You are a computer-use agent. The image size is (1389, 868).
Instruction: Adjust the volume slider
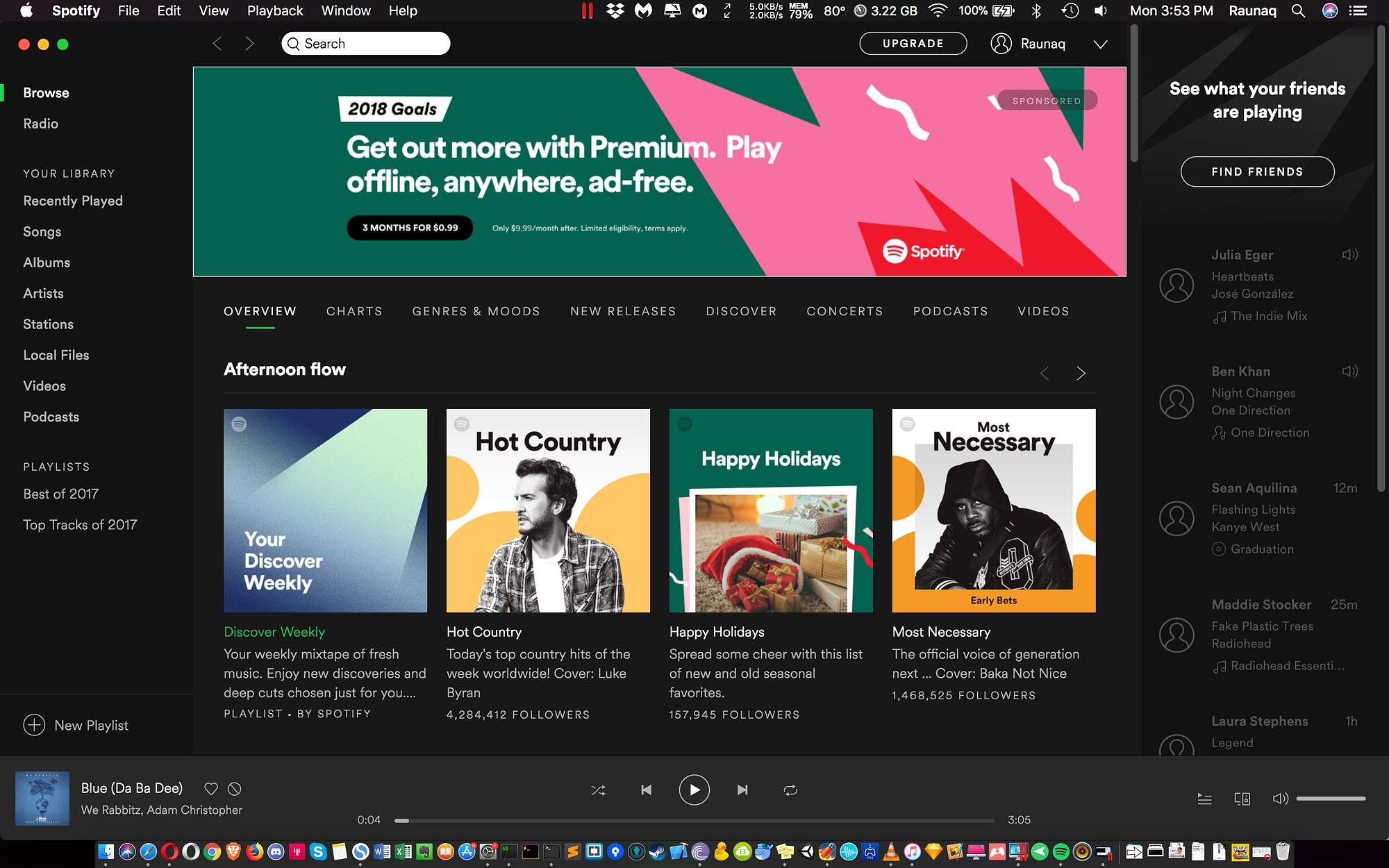(x=1331, y=799)
